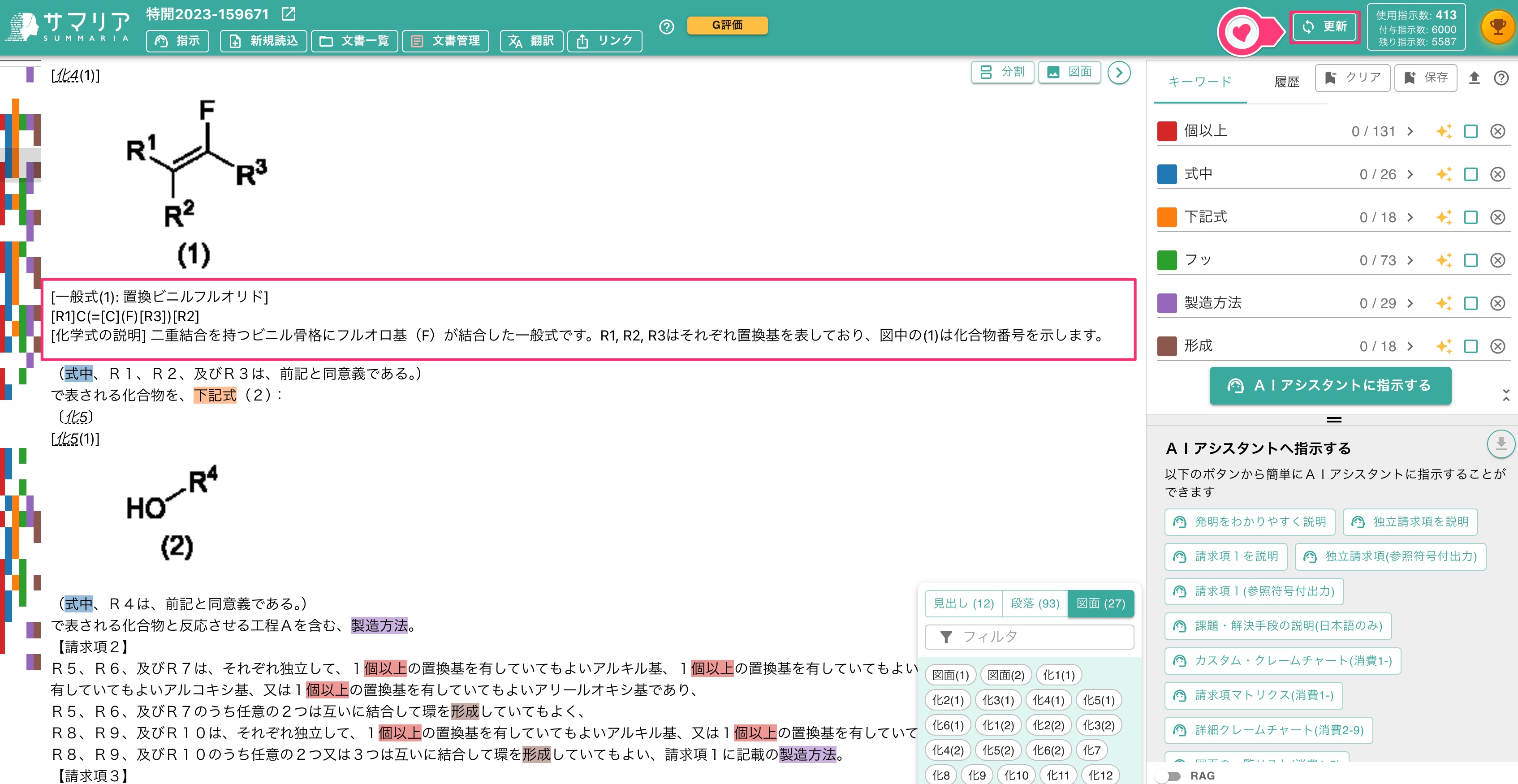This screenshot has height=784, width=1518.
Task: Click the 分割 split view button
Action: (1002, 72)
